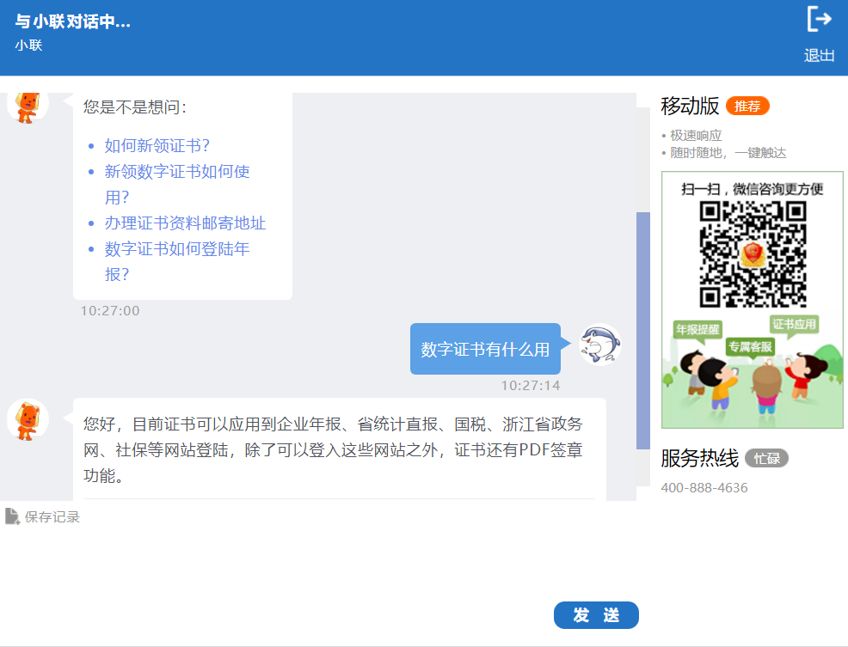Open the 办理证书资料邮寄地址 link
848x647 pixels.
point(185,223)
